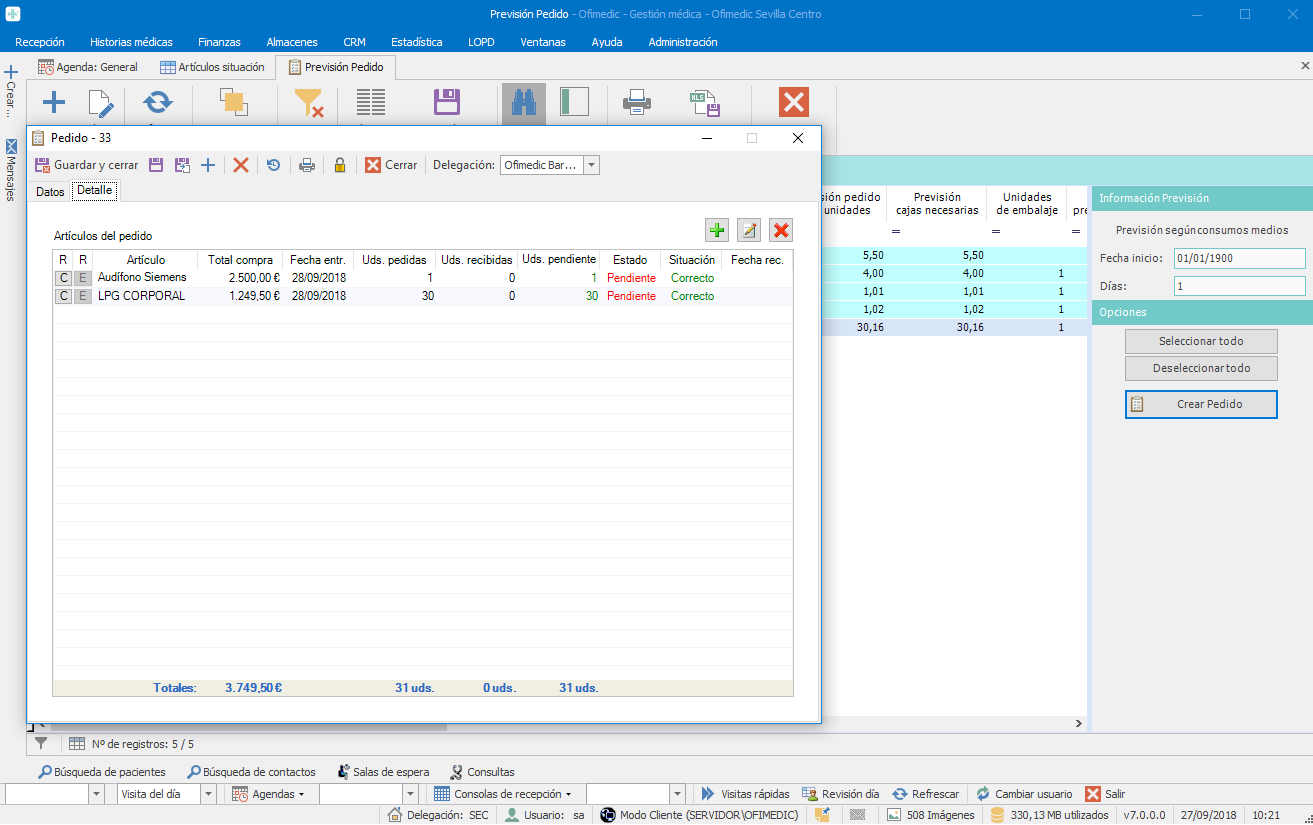
Task: Click the Crear Pedido button
Action: point(1201,404)
